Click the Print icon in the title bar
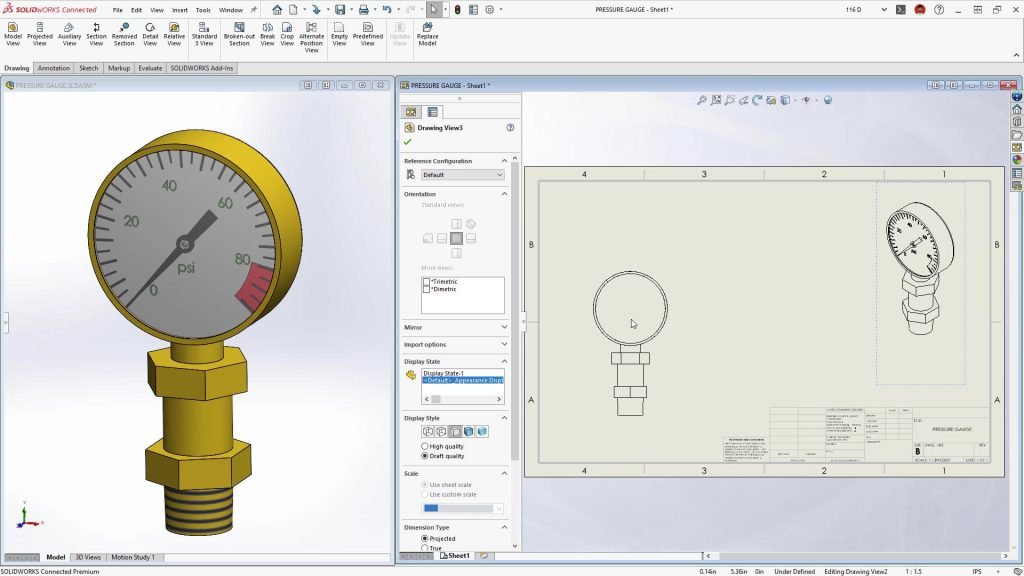 364,10
